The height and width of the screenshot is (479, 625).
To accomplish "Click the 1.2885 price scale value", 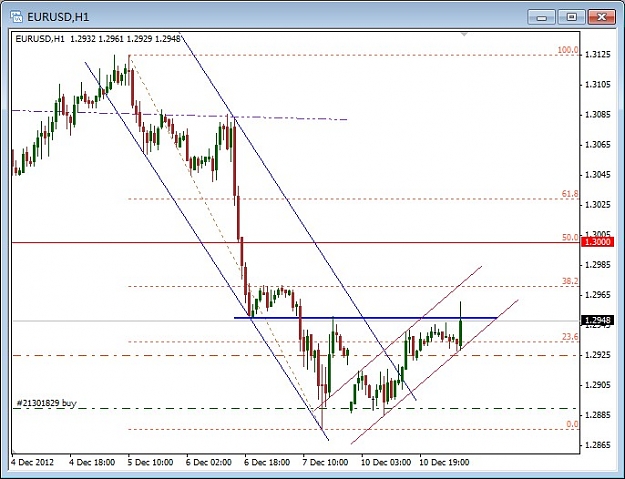I will coord(597,415).
